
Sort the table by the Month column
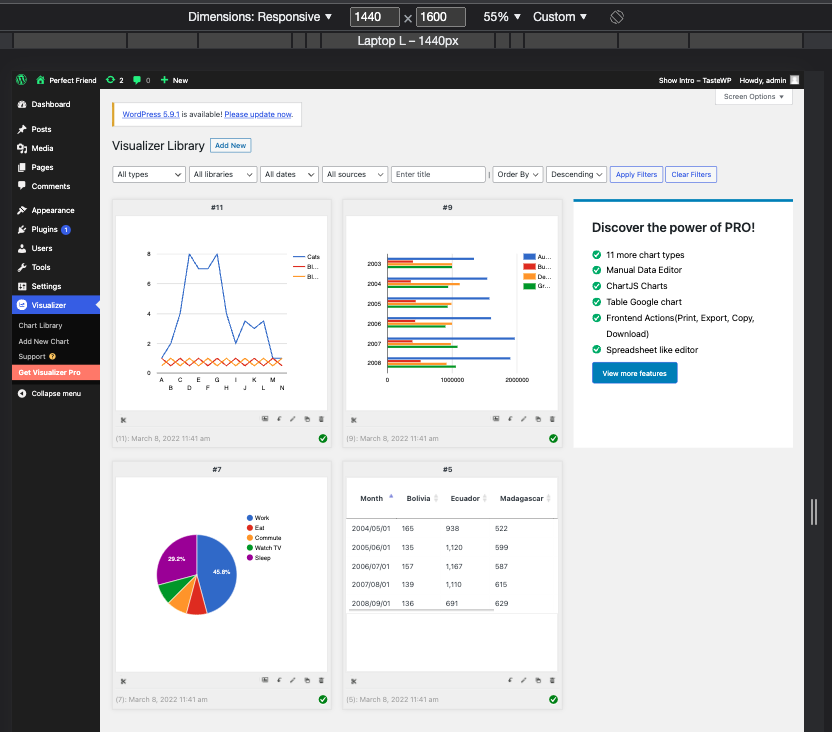pos(371,499)
